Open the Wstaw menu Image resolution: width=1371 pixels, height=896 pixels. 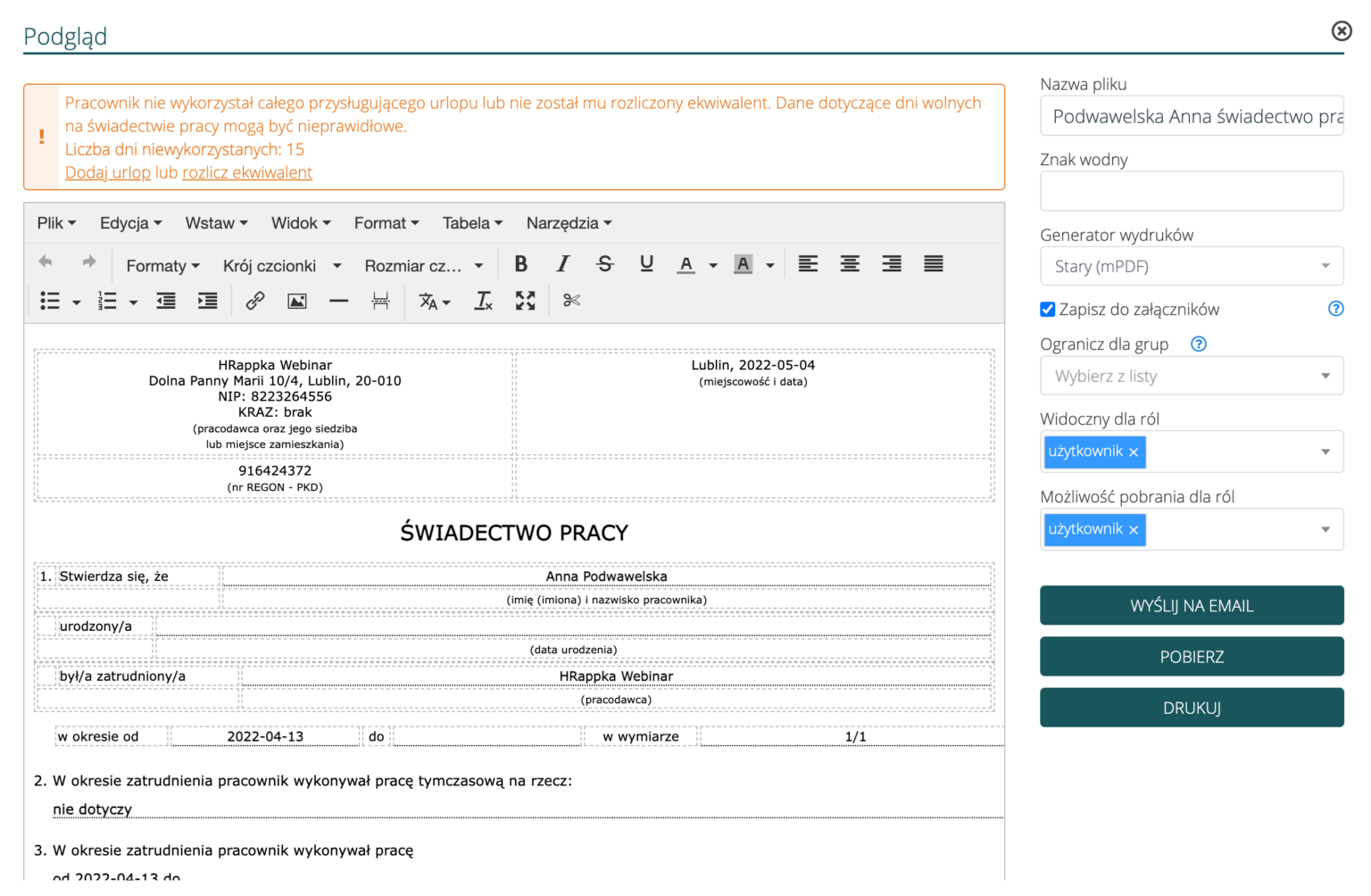216,223
